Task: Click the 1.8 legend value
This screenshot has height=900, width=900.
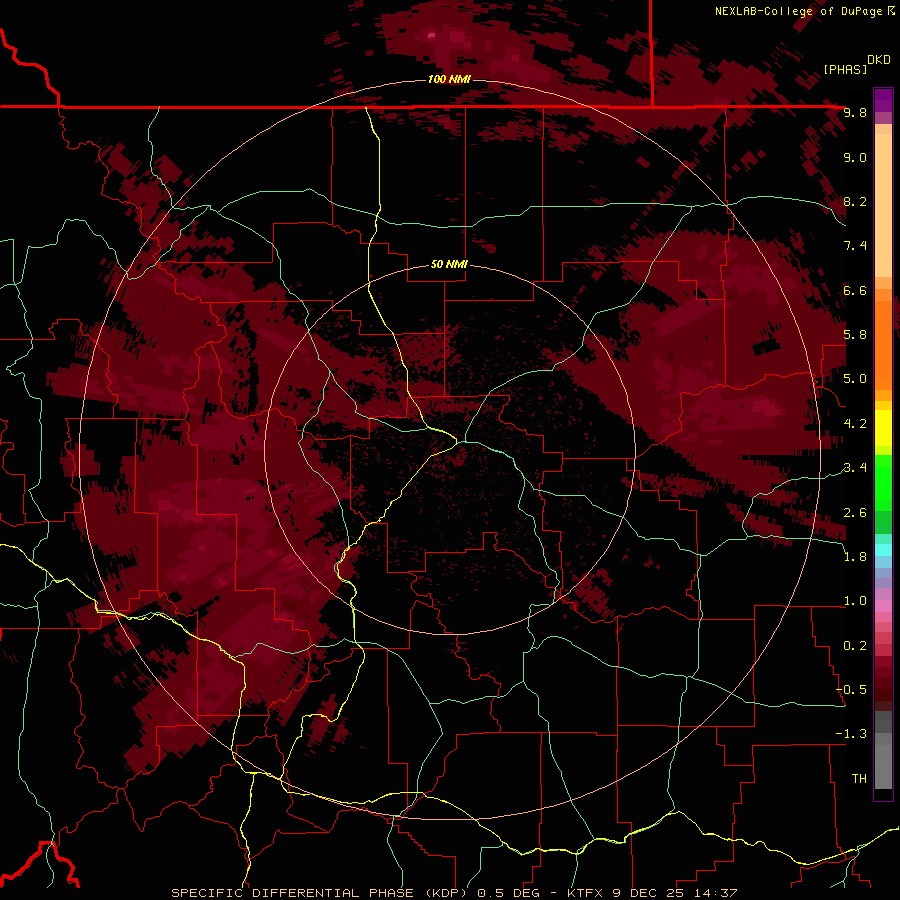Action: pyautogui.click(x=855, y=557)
